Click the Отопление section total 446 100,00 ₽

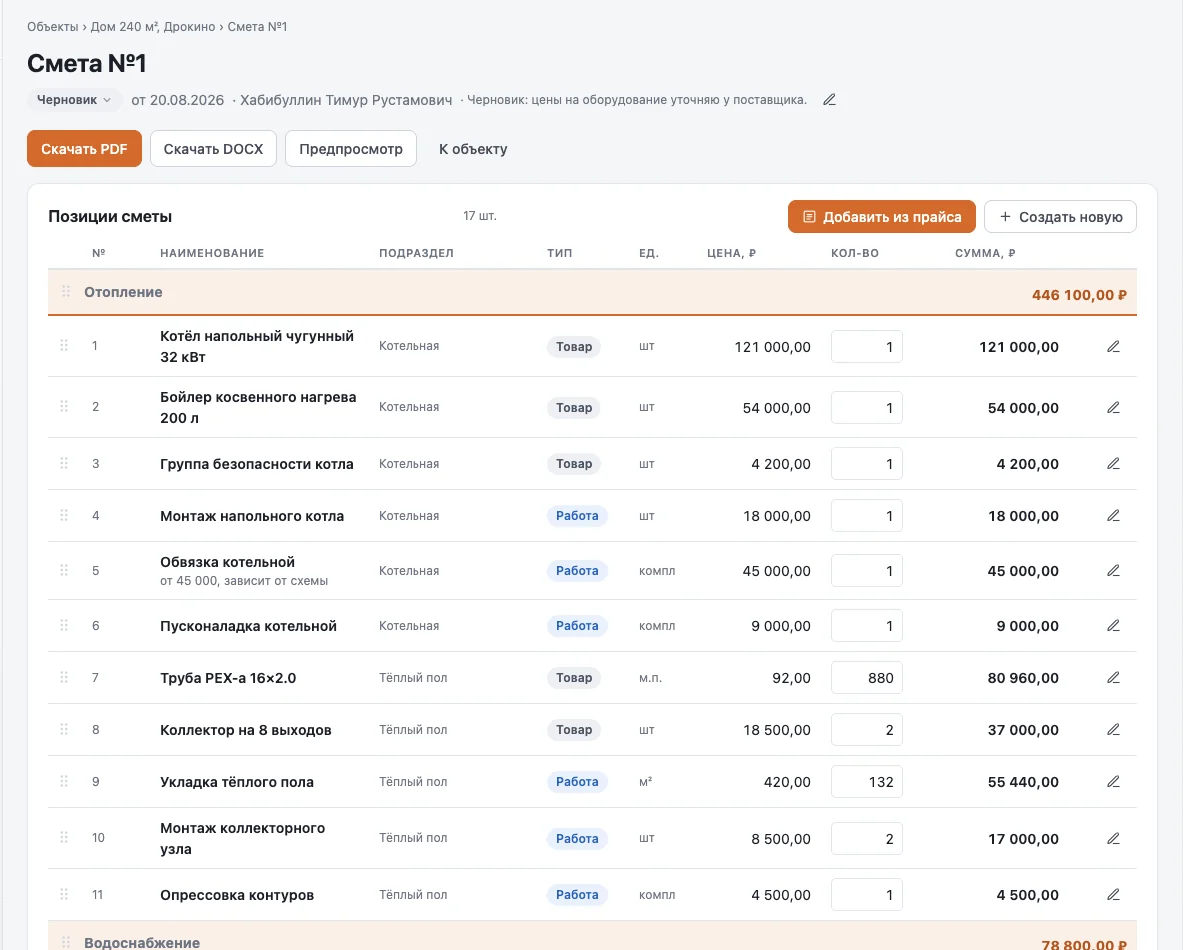[x=1079, y=295]
